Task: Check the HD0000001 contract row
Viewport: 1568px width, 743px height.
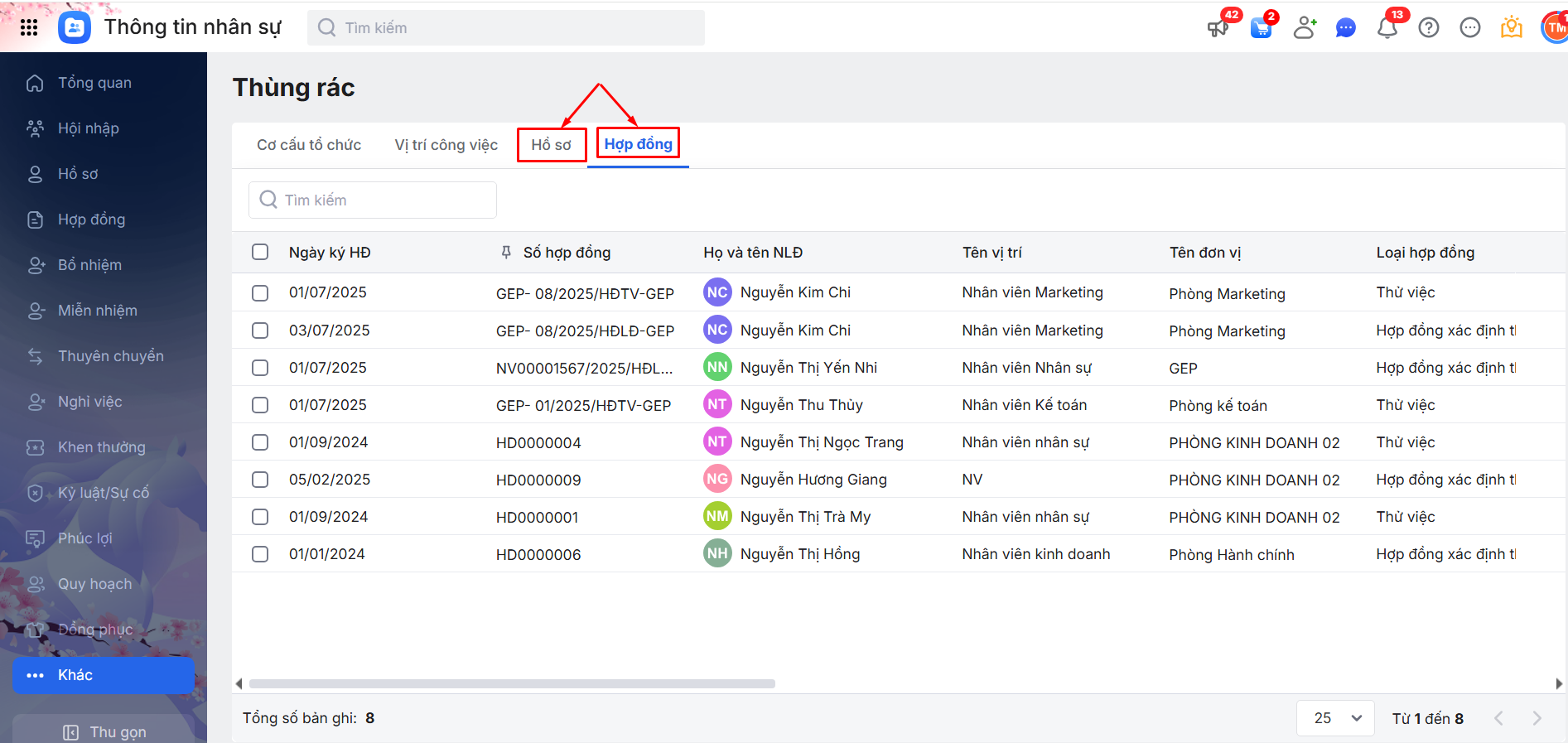Action: tap(260, 517)
